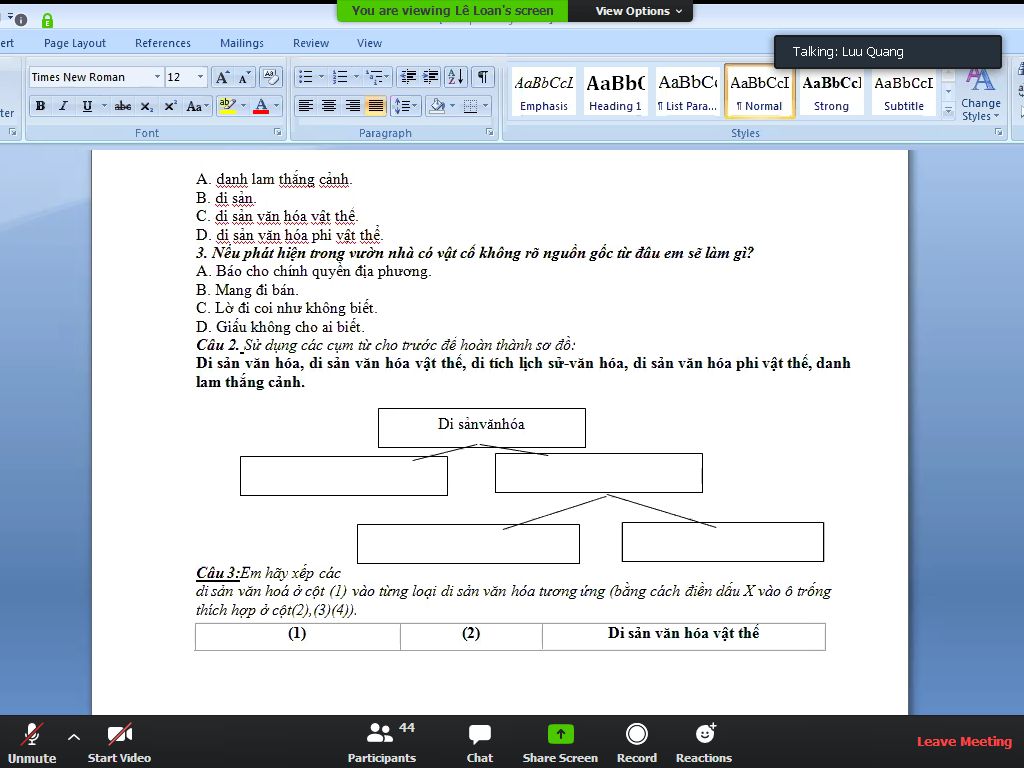Toggle Underline formatting button
This screenshot has height=768, width=1024.
coord(87,106)
